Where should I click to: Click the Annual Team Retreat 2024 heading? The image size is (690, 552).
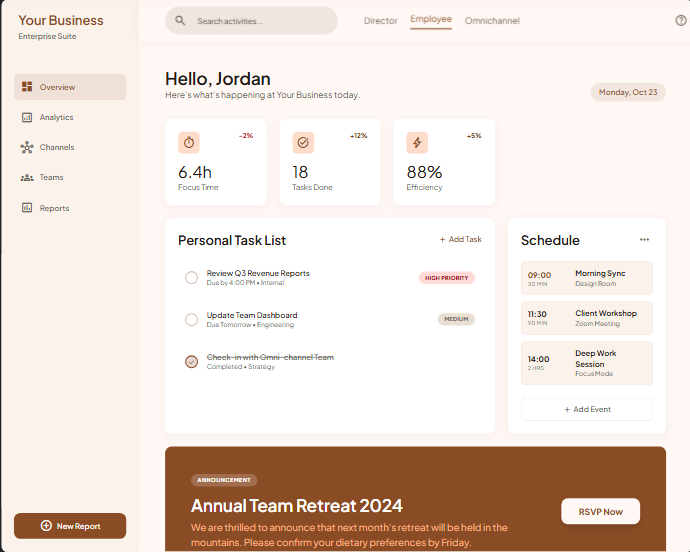pyautogui.click(x=297, y=506)
